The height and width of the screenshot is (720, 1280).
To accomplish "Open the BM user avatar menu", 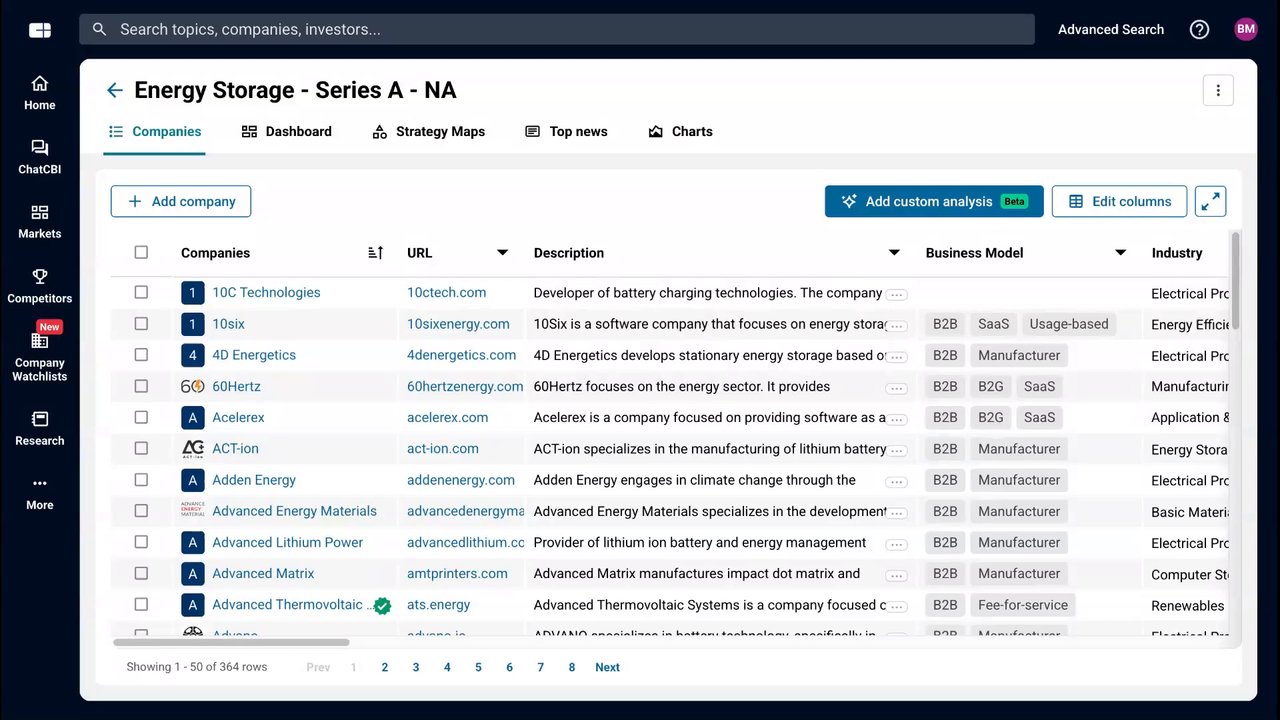I will [1246, 29].
